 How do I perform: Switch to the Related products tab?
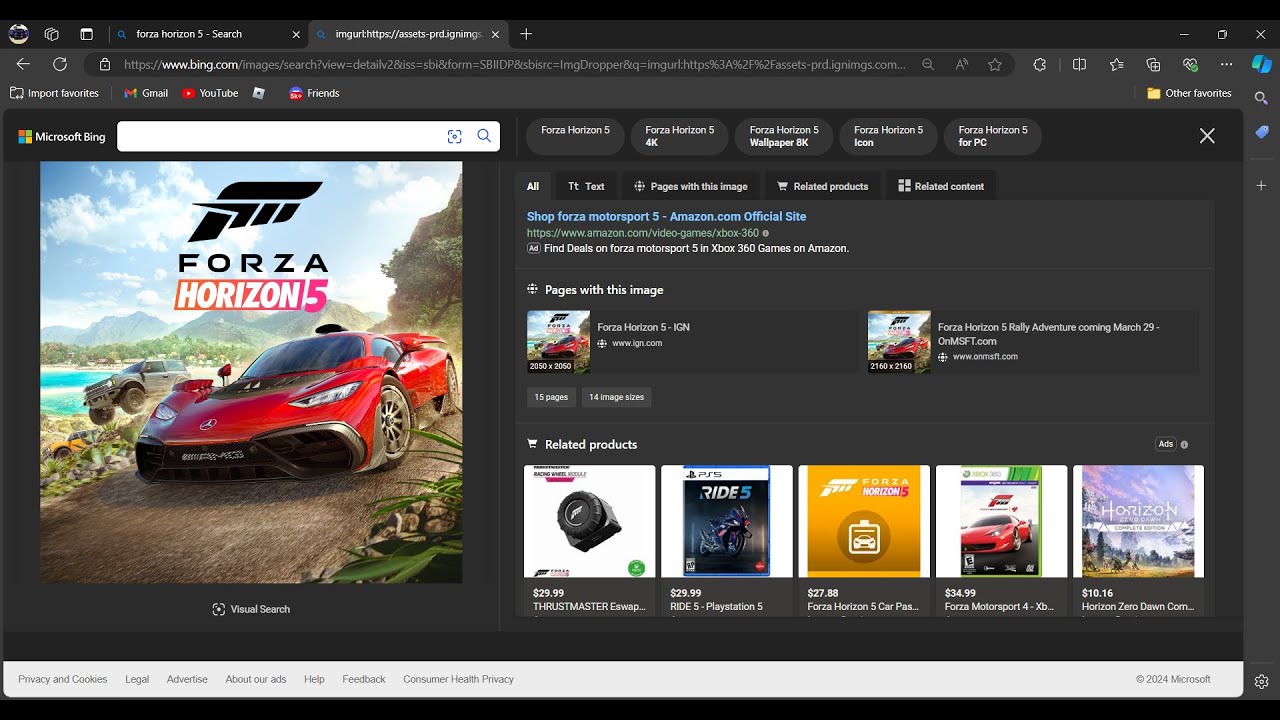822,186
